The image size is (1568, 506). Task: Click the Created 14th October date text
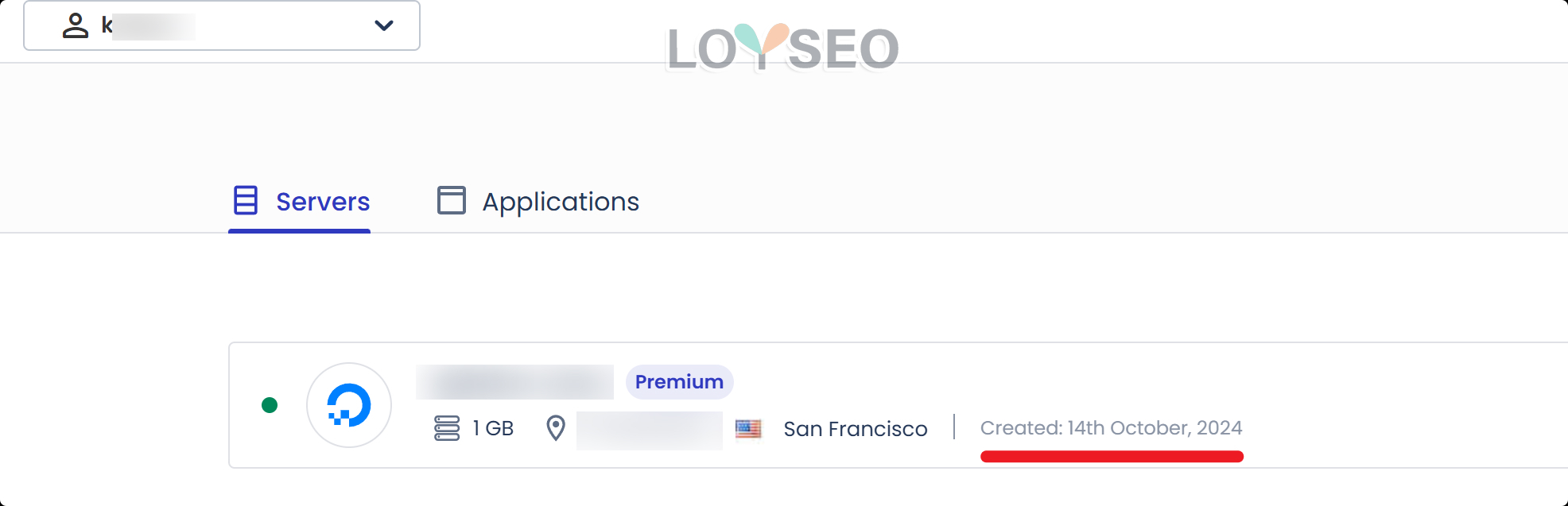[x=1111, y=428]
